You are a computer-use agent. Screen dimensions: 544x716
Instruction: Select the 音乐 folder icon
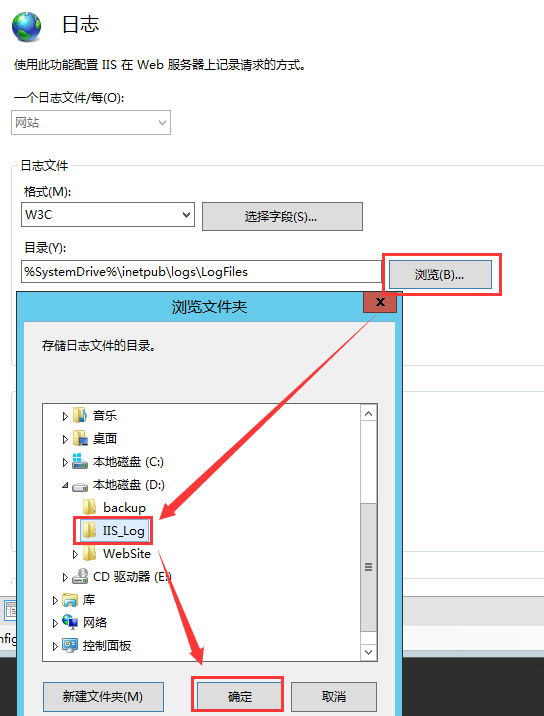click(80, 415)
